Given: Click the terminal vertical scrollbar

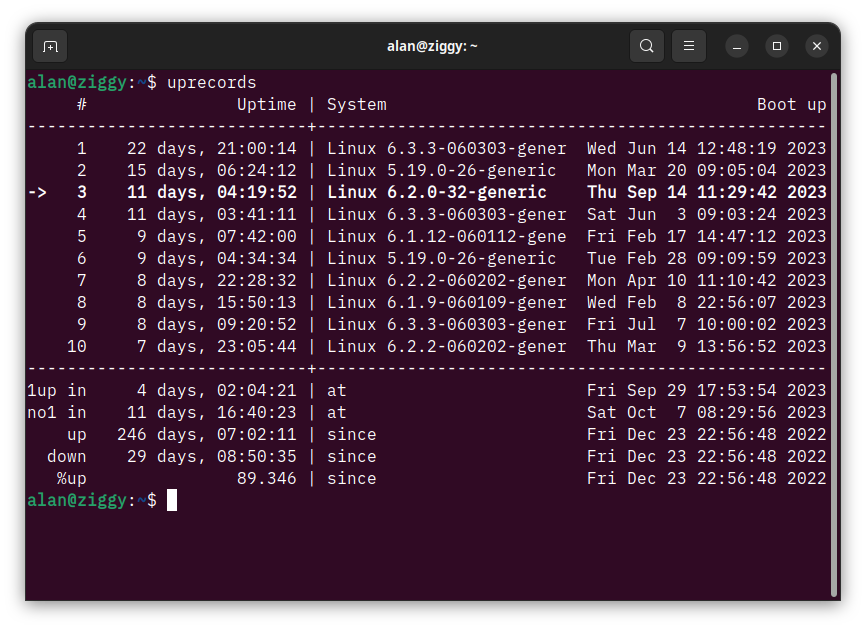Looking at the screenshot, I should coord(834,330).
